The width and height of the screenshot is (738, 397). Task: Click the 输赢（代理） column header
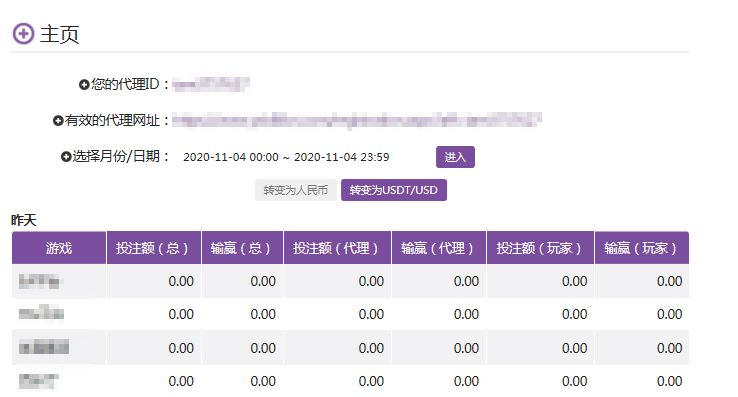tap(439, 248)
